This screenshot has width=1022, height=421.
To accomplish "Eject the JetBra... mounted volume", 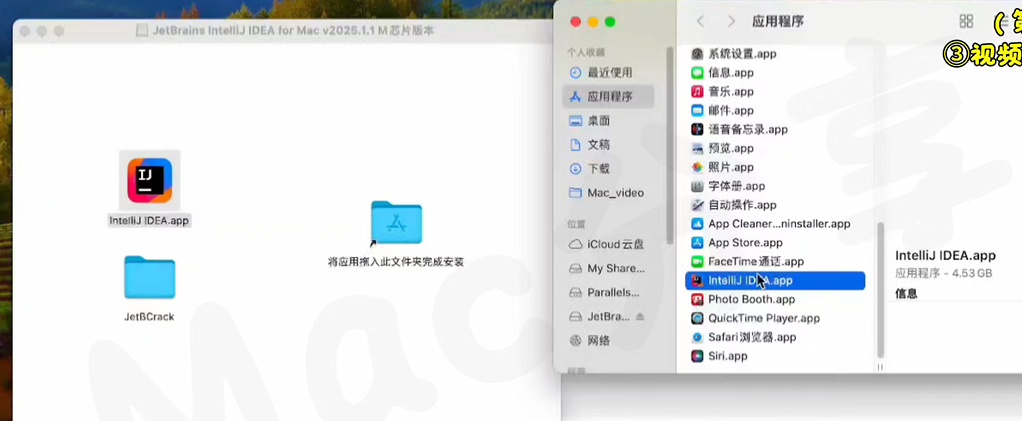I will click(639, 317).
